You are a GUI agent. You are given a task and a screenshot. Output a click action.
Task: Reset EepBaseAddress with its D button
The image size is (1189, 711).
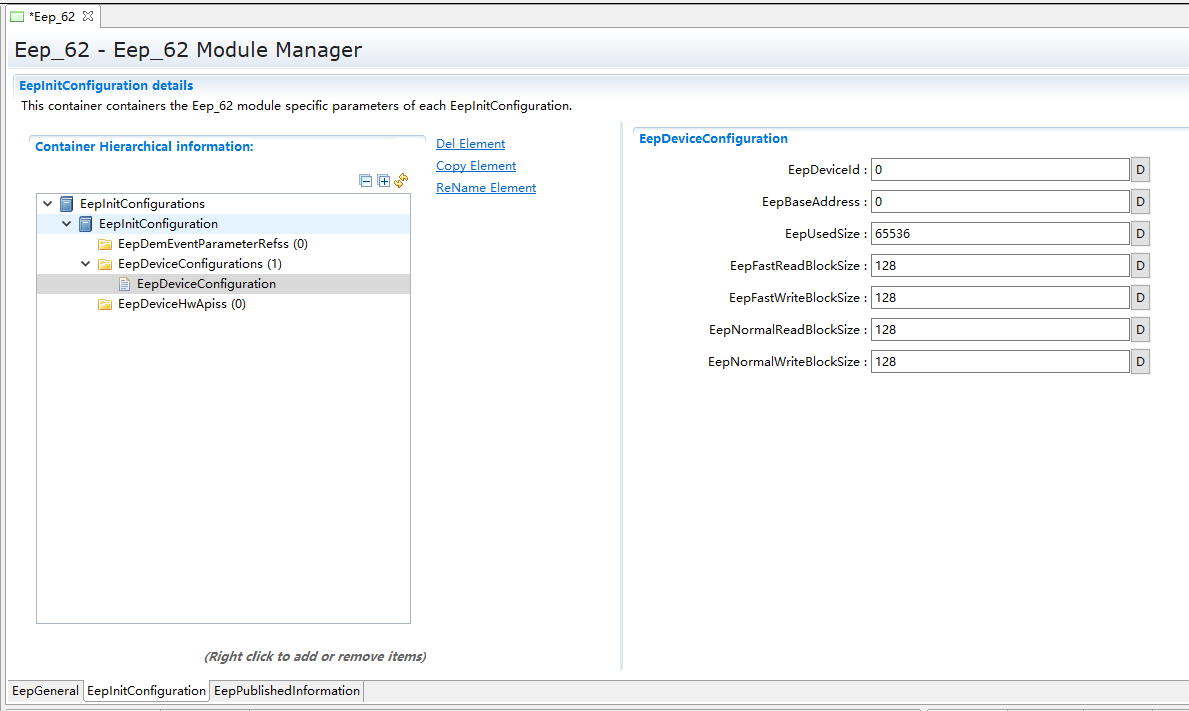click(x=1140, y=202)
